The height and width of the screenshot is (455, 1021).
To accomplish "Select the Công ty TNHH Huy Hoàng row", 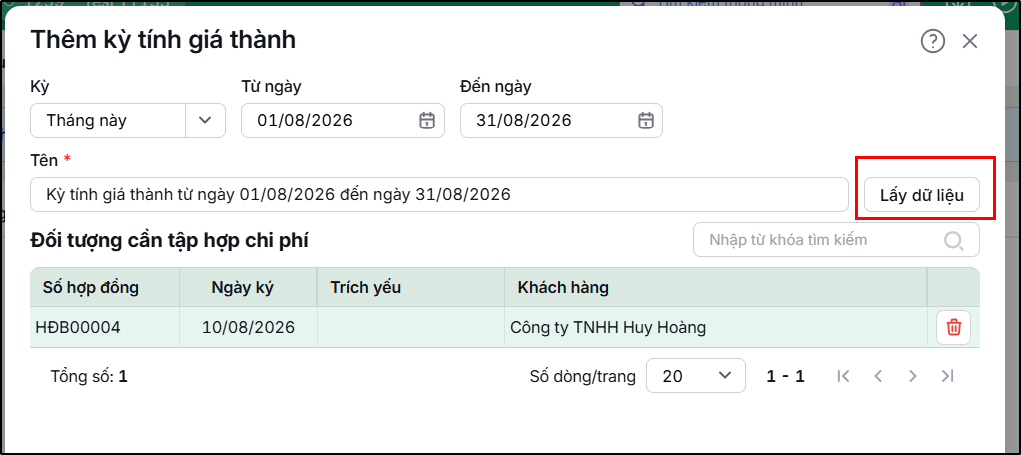I will coord(505,327).
